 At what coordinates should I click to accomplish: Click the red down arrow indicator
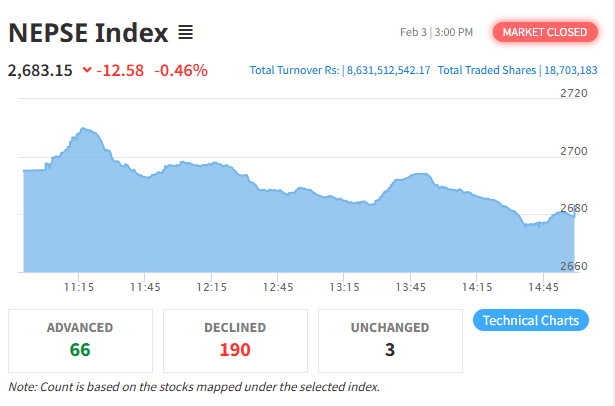88,70
